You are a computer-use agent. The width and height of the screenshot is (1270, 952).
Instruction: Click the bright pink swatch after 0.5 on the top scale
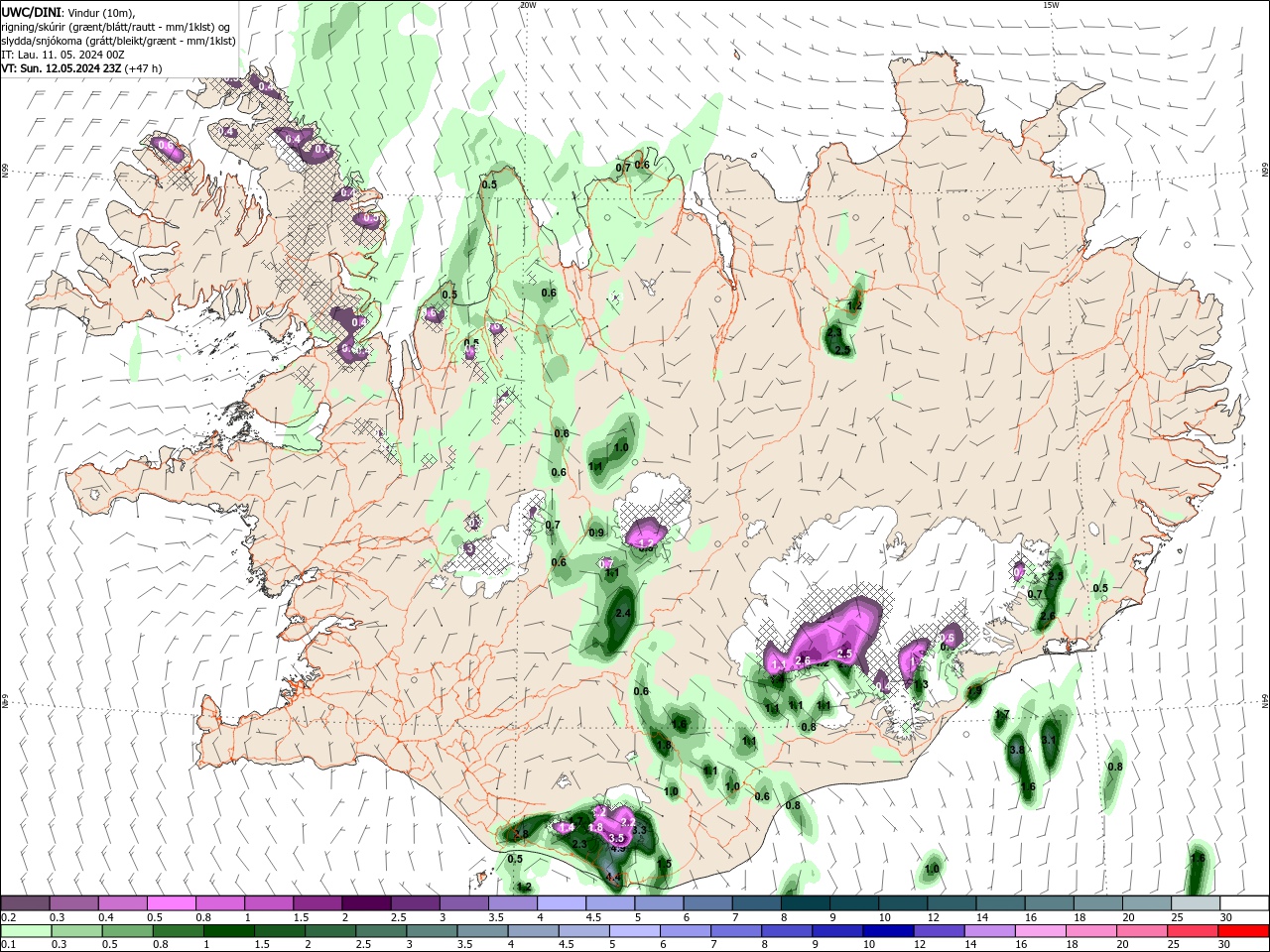tap(172, 903)
